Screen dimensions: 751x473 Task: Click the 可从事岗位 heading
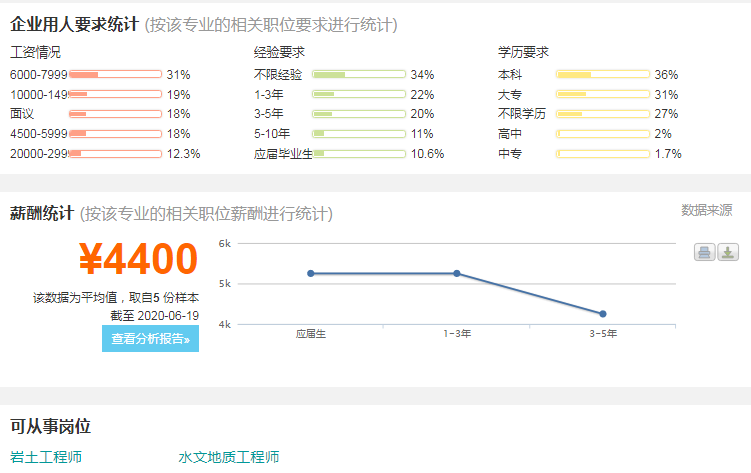coord(50,426)
